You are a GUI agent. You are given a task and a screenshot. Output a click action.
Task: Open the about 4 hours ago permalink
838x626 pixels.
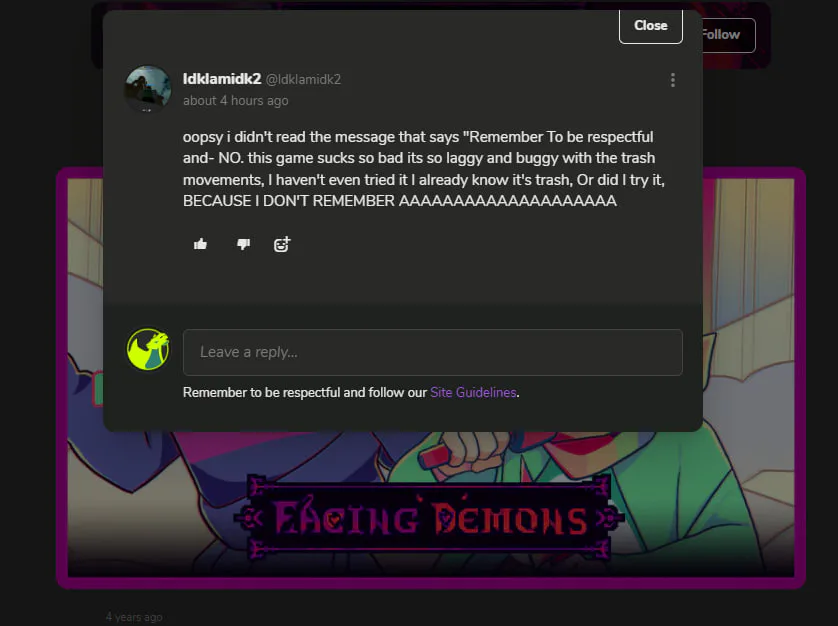click(235, 101)
